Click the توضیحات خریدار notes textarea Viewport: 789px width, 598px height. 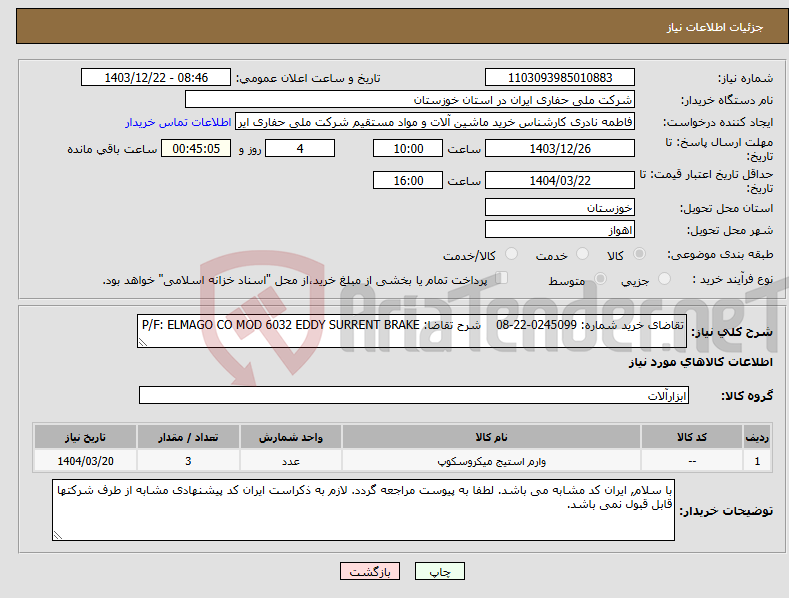363,510
